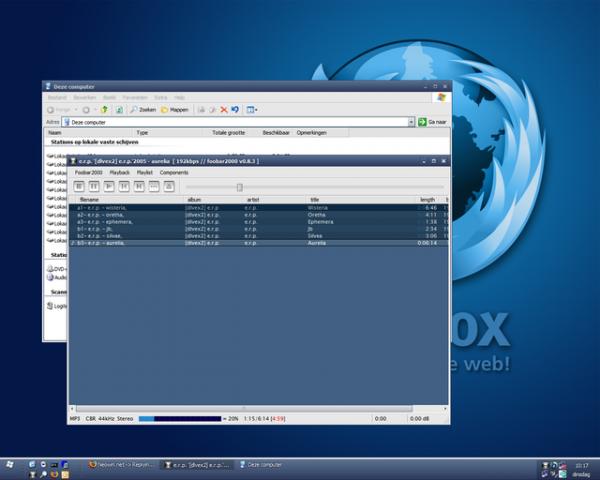Open the Foobar2000 menu
This screenshot has height=480, width=600.
click(88, 173)
